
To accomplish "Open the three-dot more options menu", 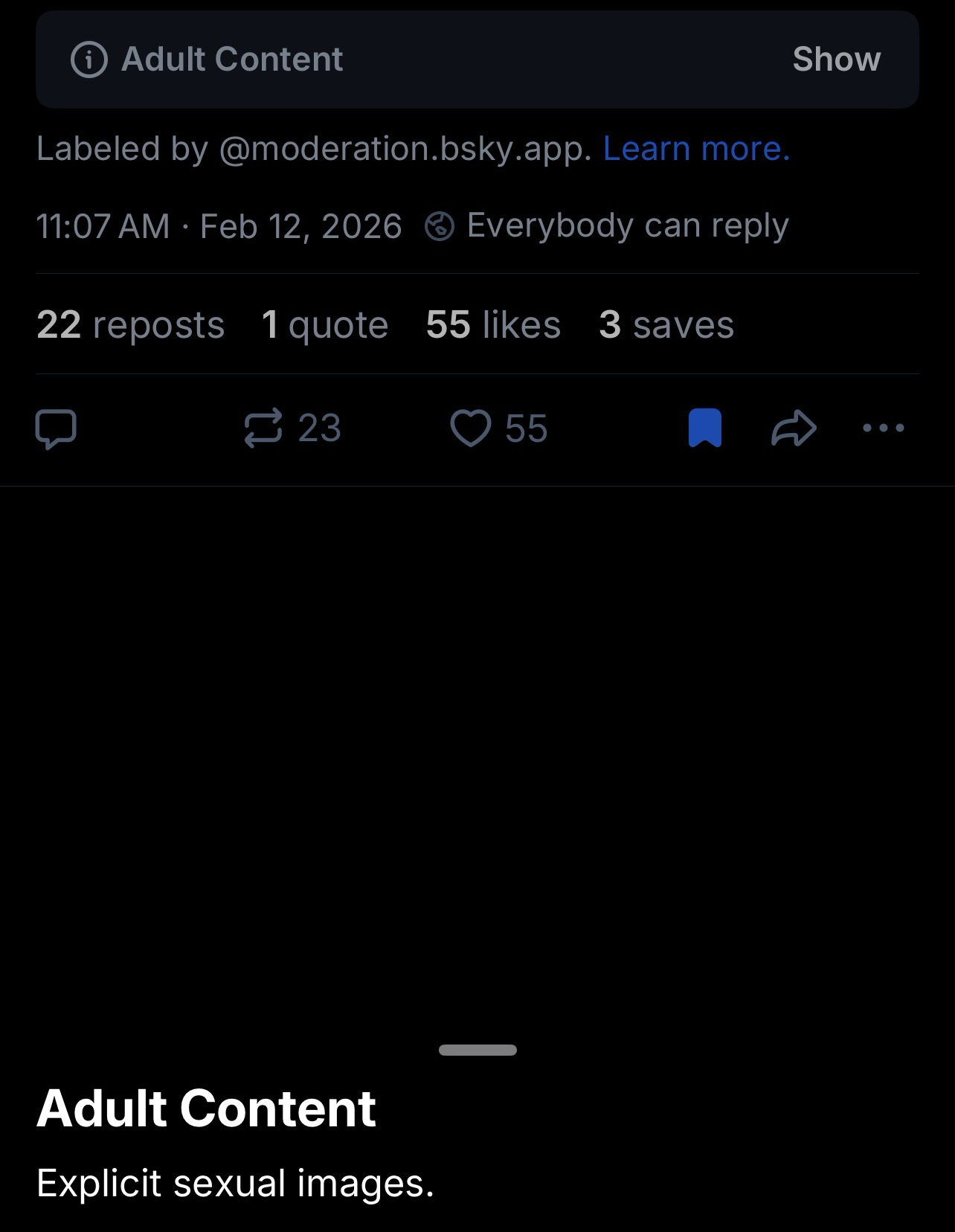I will point(884,429).
